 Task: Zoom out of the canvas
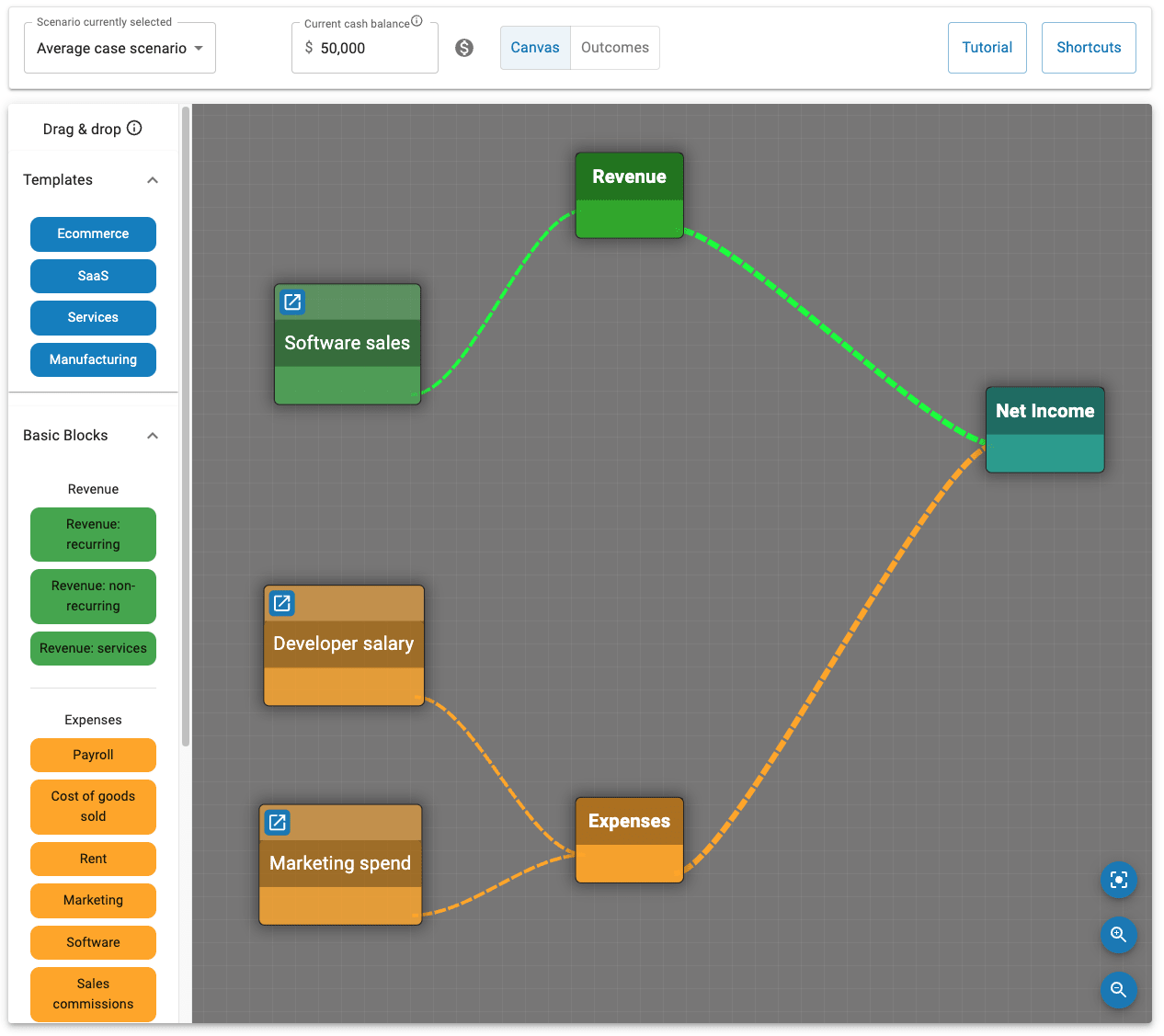tap(1118, 990)
